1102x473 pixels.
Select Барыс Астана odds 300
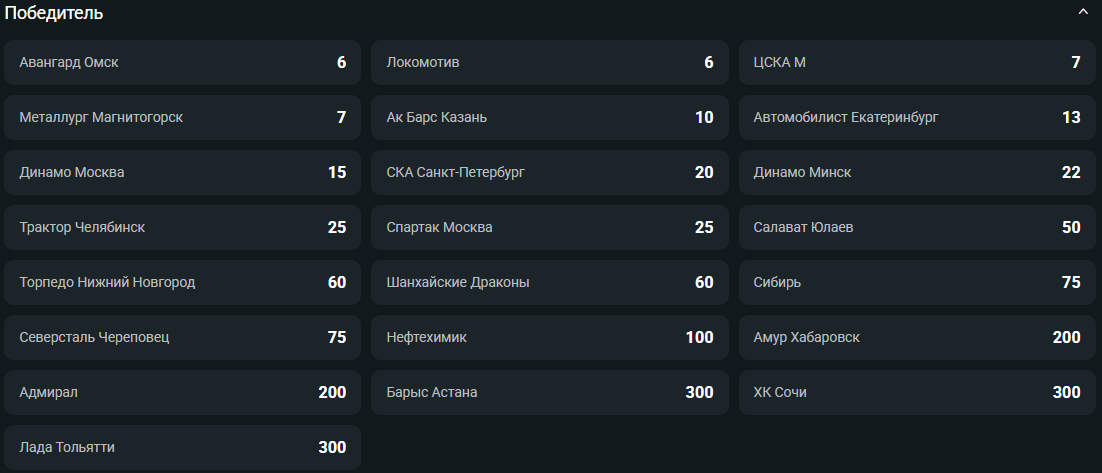550,392
